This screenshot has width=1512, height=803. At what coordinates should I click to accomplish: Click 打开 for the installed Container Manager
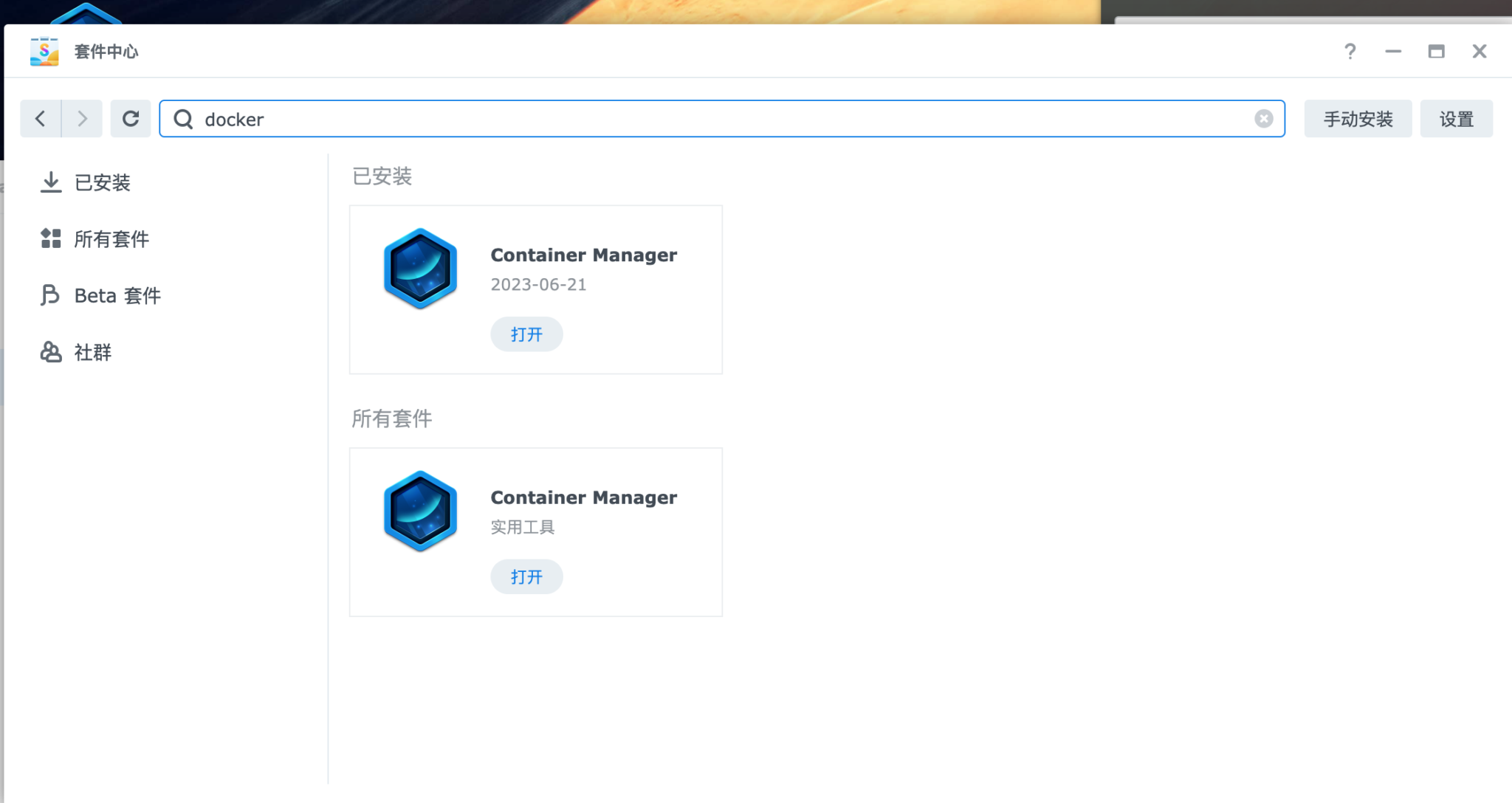click(526, 334)
